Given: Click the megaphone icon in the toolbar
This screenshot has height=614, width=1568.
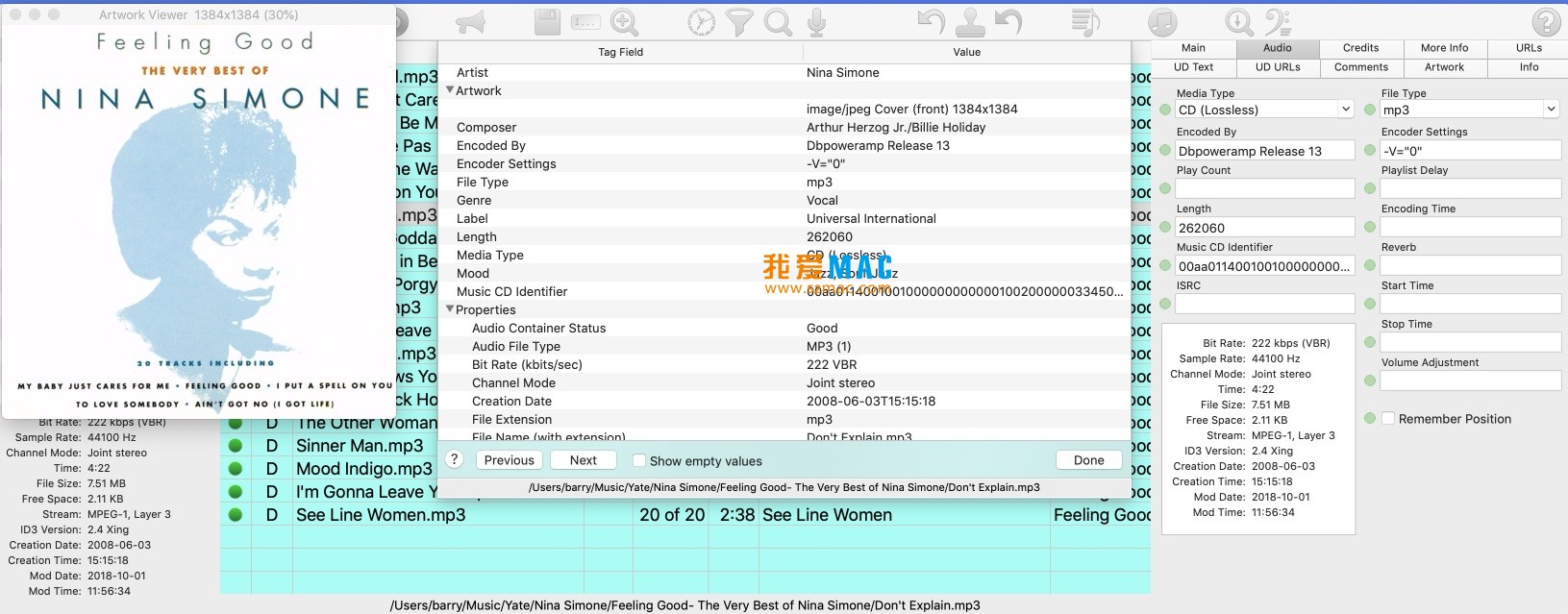Looking at the screenshot, I should pyautogui.click(x=470, y=21).
